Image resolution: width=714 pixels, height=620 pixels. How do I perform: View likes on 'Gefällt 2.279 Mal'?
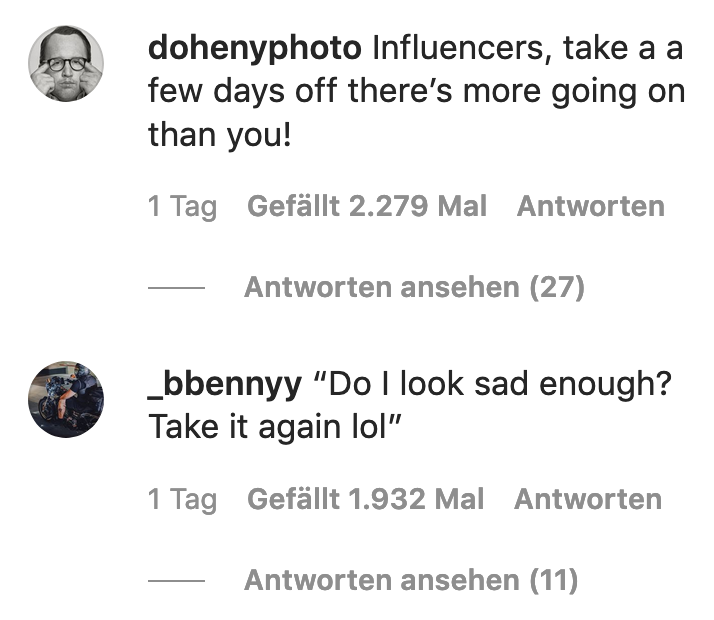[366, 207]
